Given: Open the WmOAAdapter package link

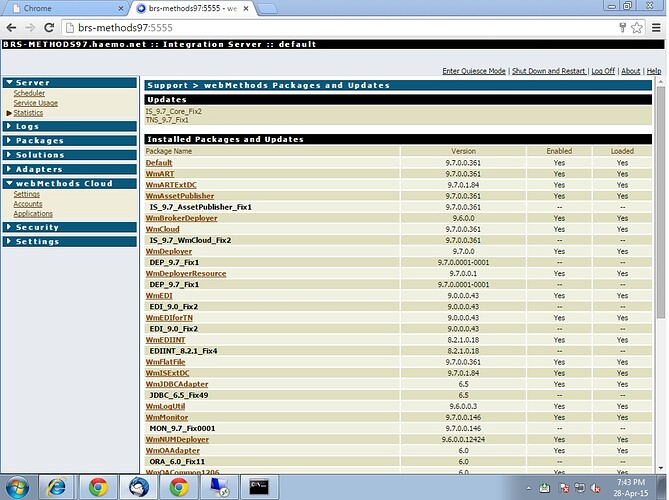Looking at the screenshot, I should coord(172,451).
